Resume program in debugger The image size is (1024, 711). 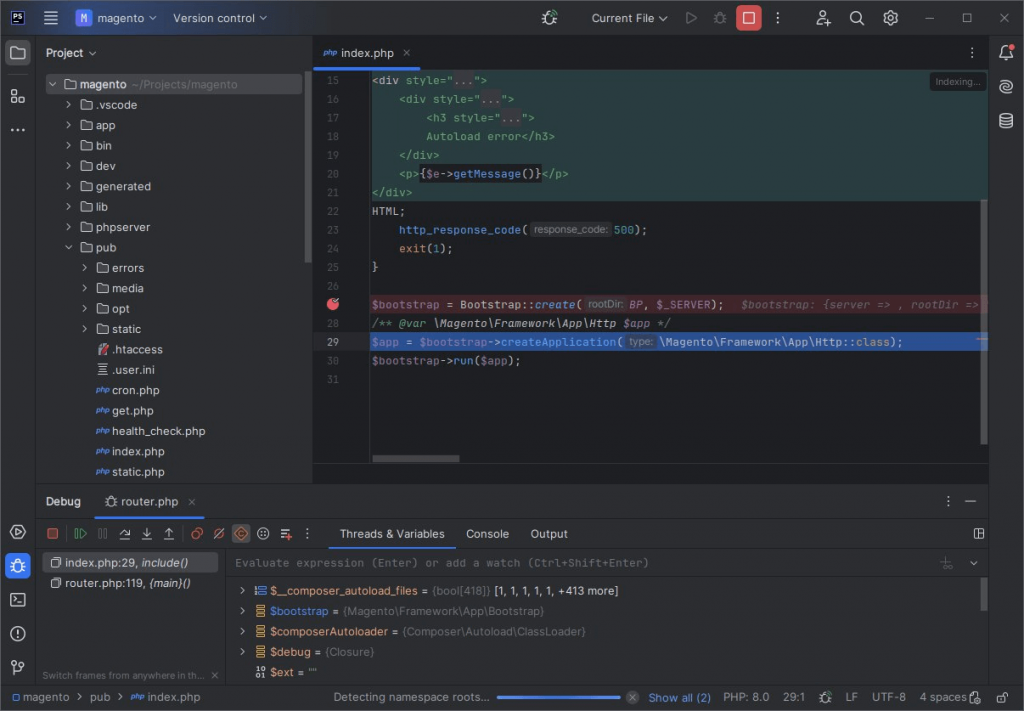[x=80, y=533]
